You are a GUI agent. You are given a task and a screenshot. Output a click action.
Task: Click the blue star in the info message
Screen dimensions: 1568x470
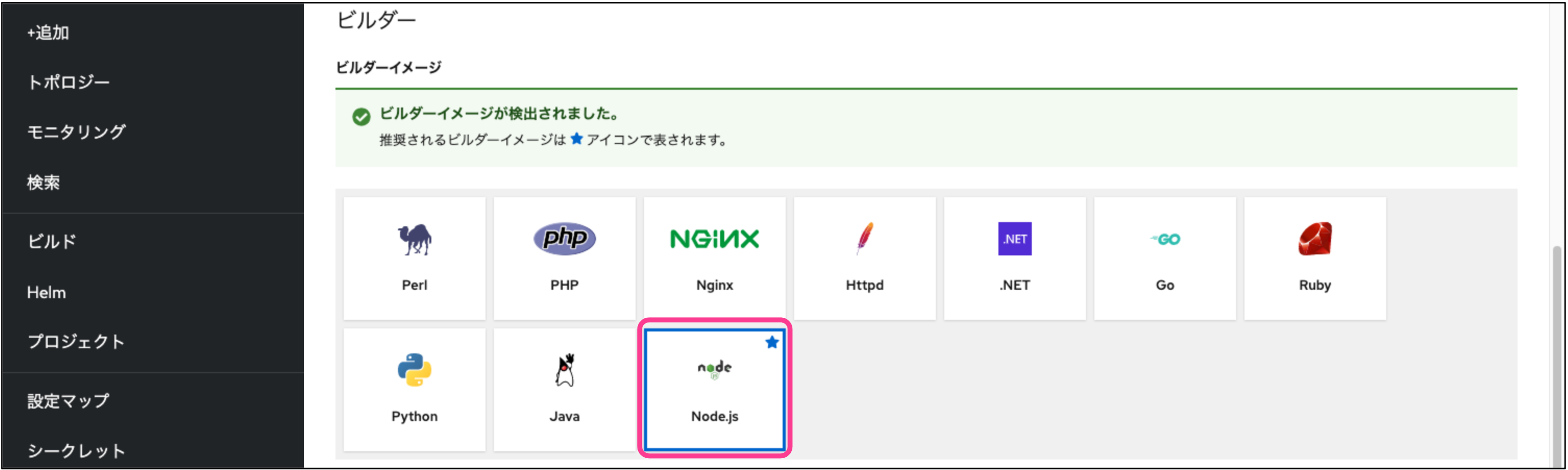point(577,138)
